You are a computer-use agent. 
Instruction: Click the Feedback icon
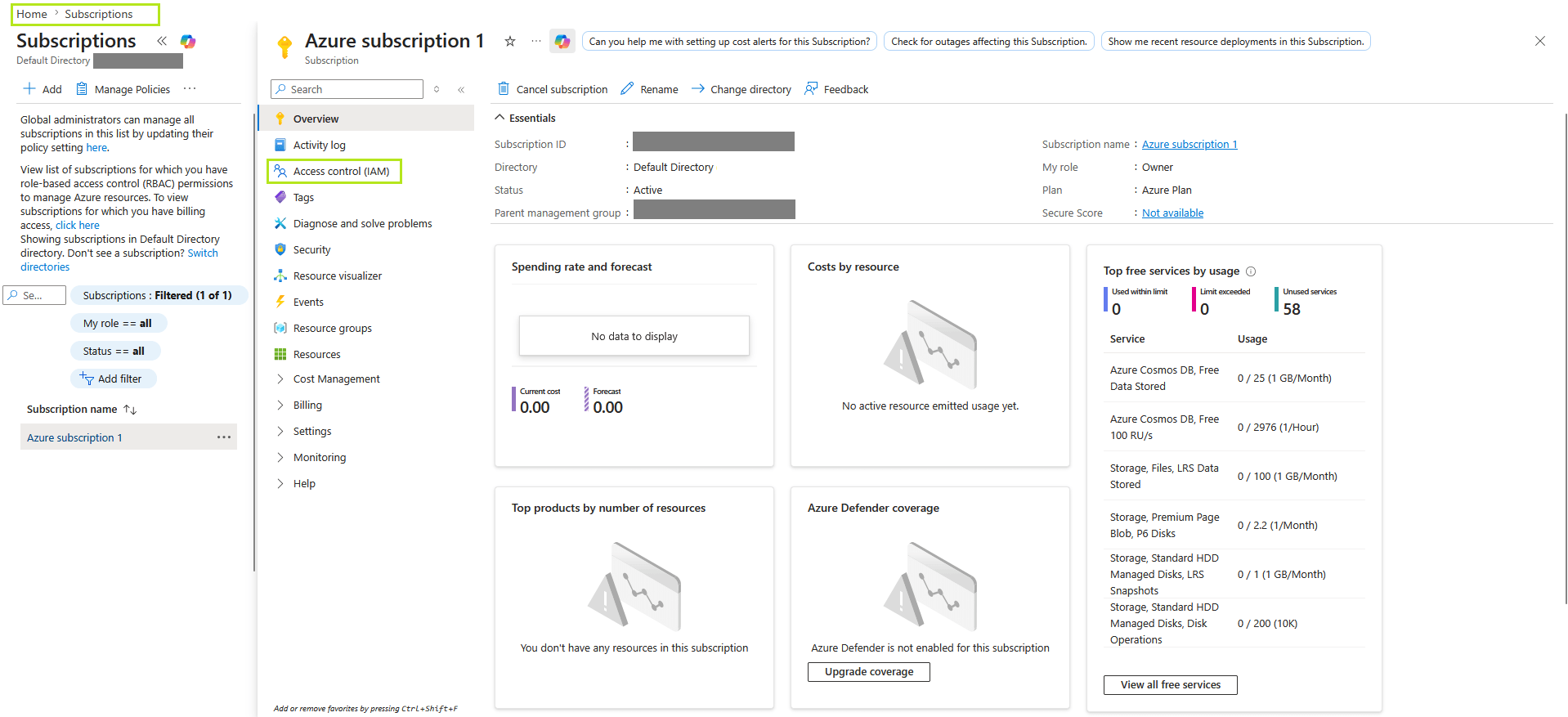click(x=811, y=88)
